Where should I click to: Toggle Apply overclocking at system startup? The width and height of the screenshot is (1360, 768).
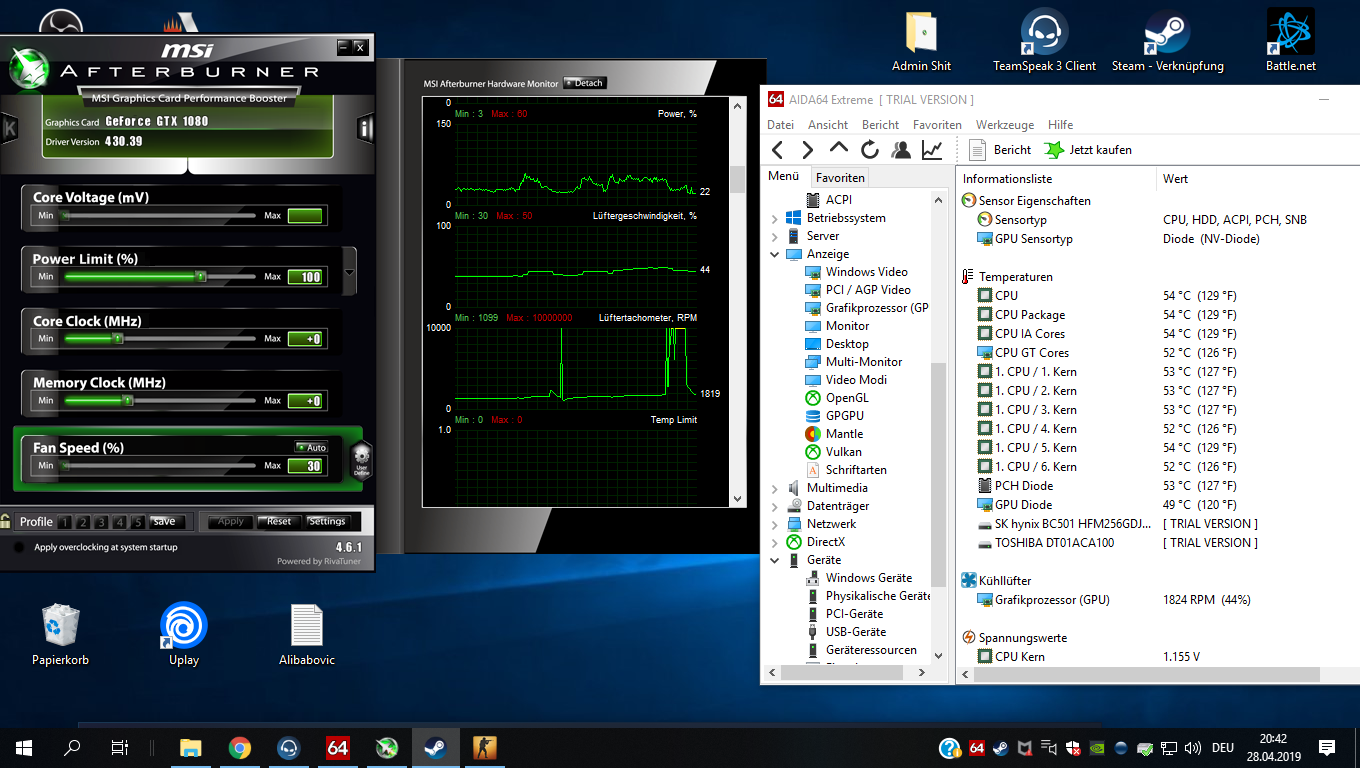[18, 547]
